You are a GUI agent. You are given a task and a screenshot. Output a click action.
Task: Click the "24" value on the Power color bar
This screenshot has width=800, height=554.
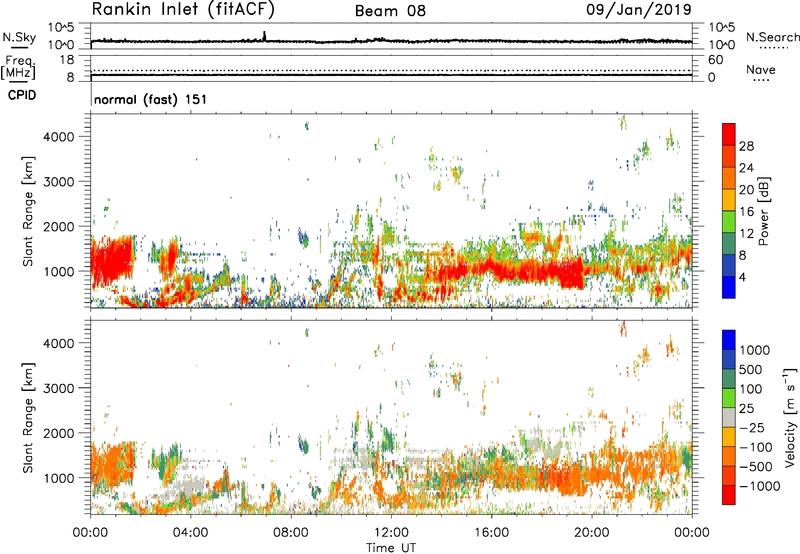[746, 168]
